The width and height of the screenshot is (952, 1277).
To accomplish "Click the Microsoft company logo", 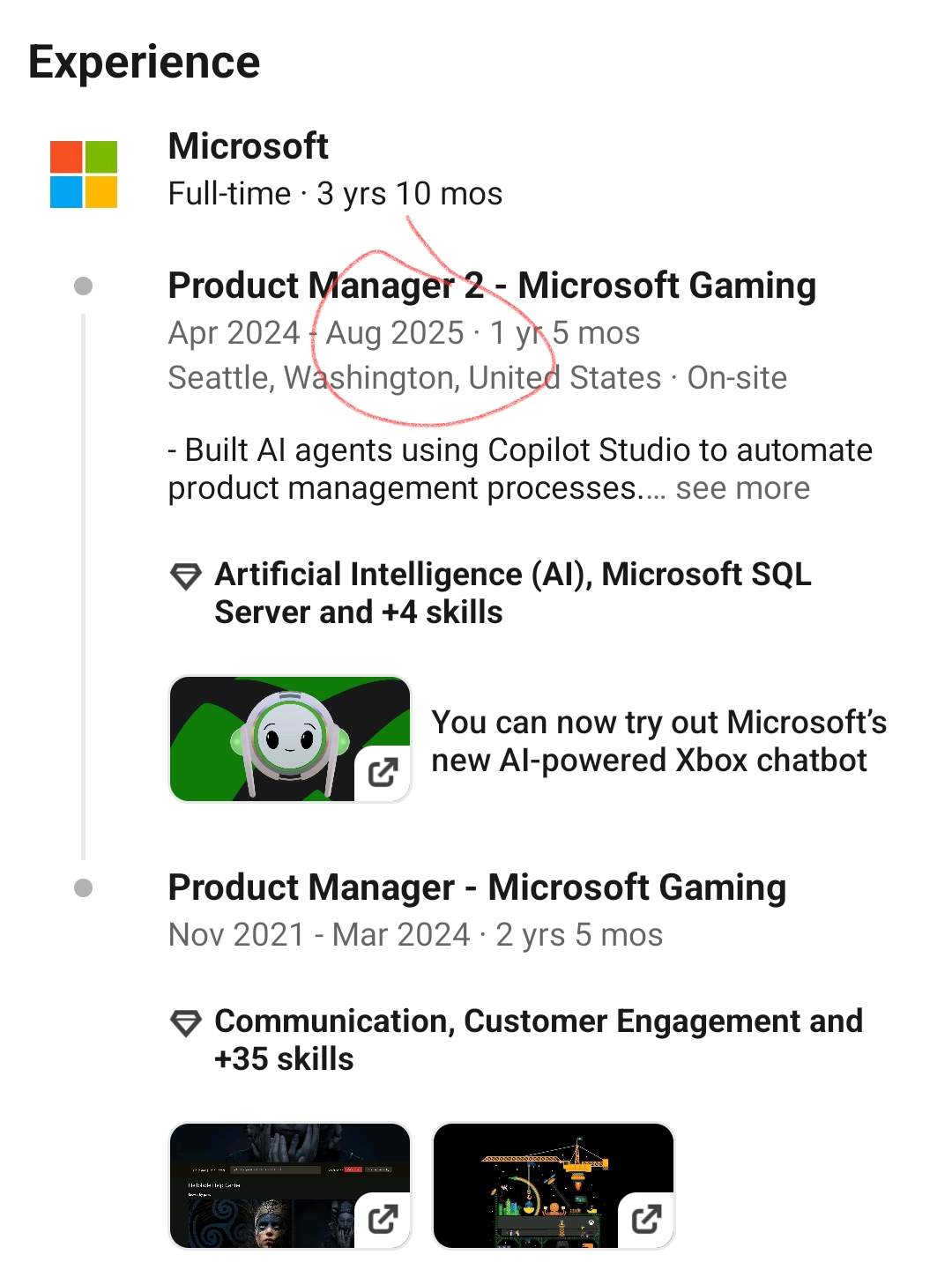I will pos(84,174).
